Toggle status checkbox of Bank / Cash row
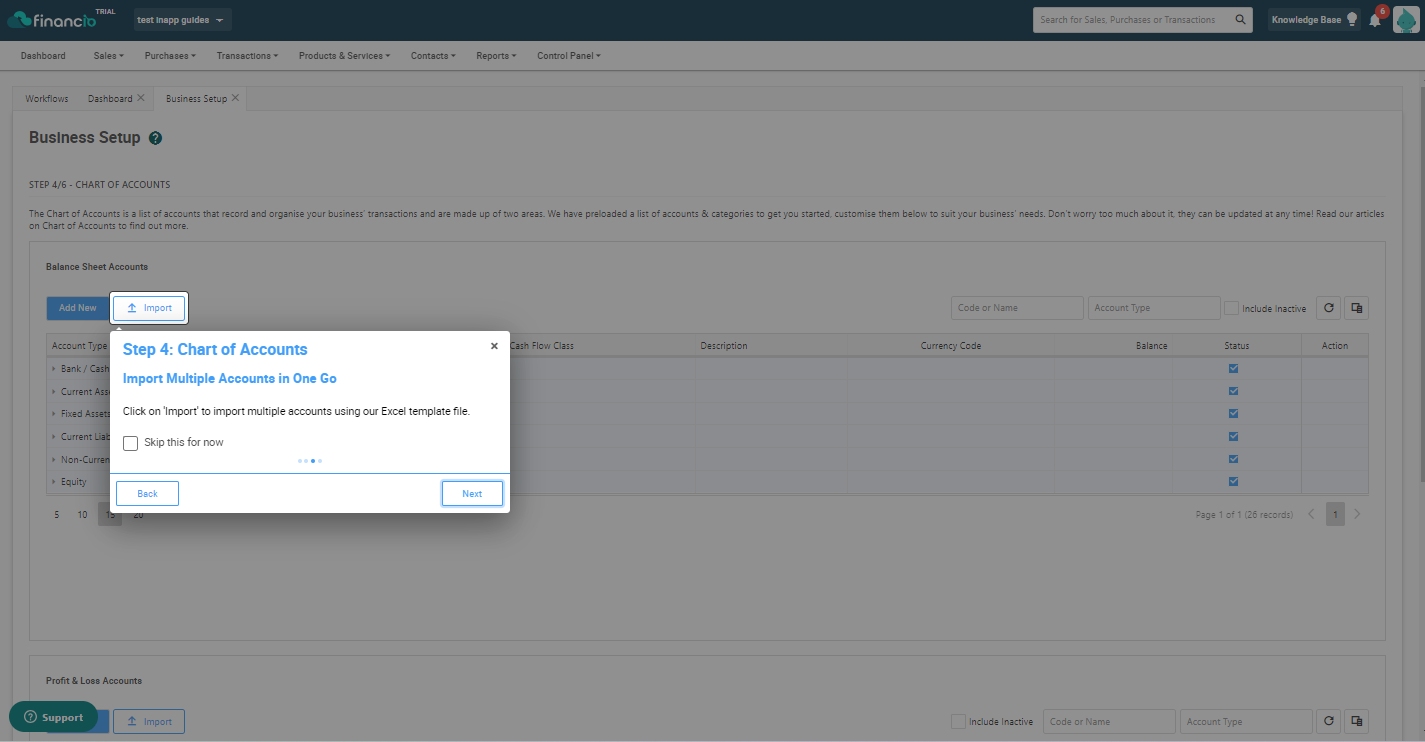Viewport: 1425px width, 742px height. [1233, 368]
